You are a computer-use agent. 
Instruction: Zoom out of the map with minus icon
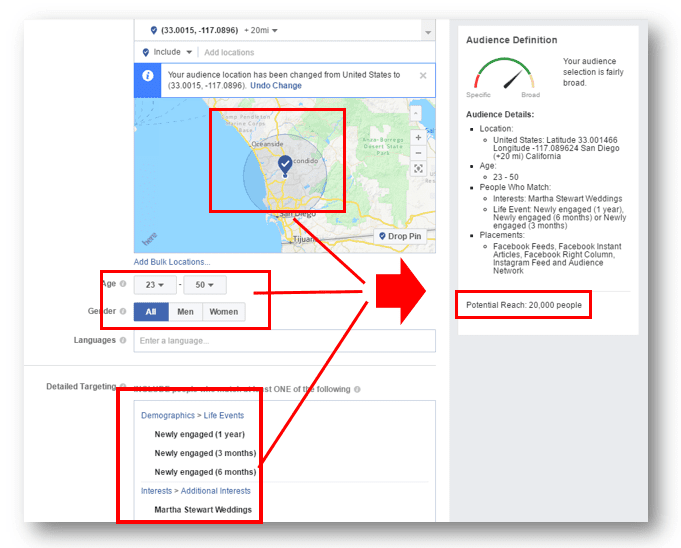[x=418, y=153]
